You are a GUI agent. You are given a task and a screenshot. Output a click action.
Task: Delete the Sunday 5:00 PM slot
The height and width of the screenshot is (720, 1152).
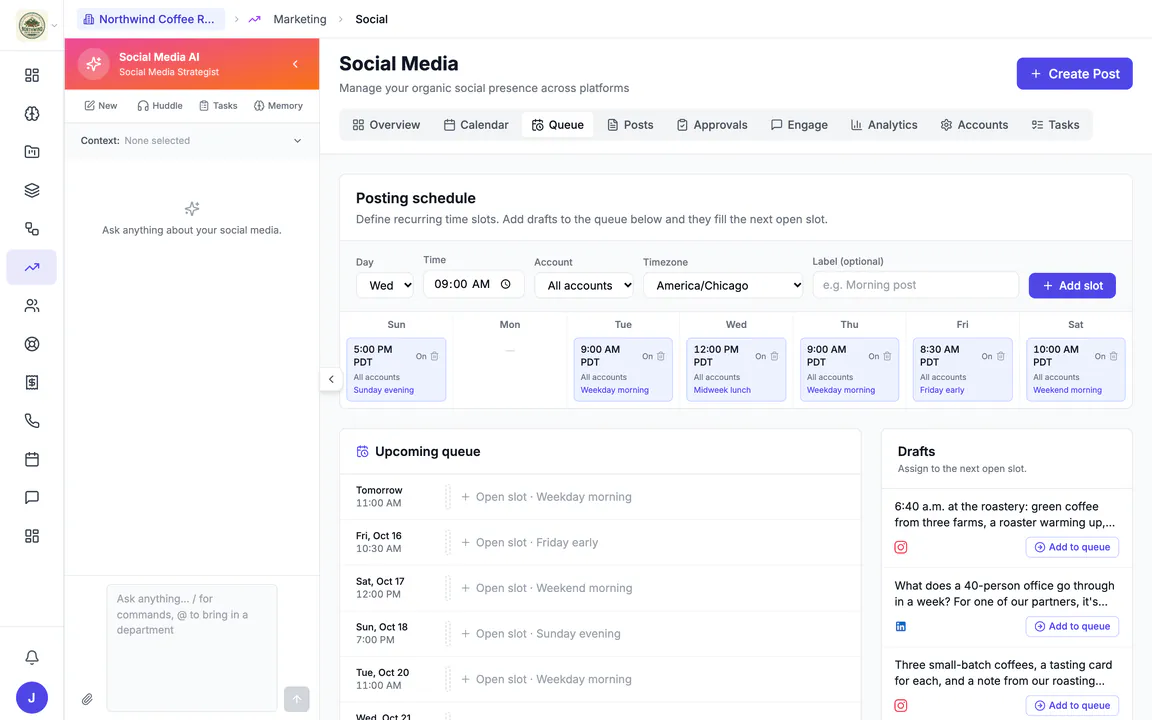click(x=434, y=356)
